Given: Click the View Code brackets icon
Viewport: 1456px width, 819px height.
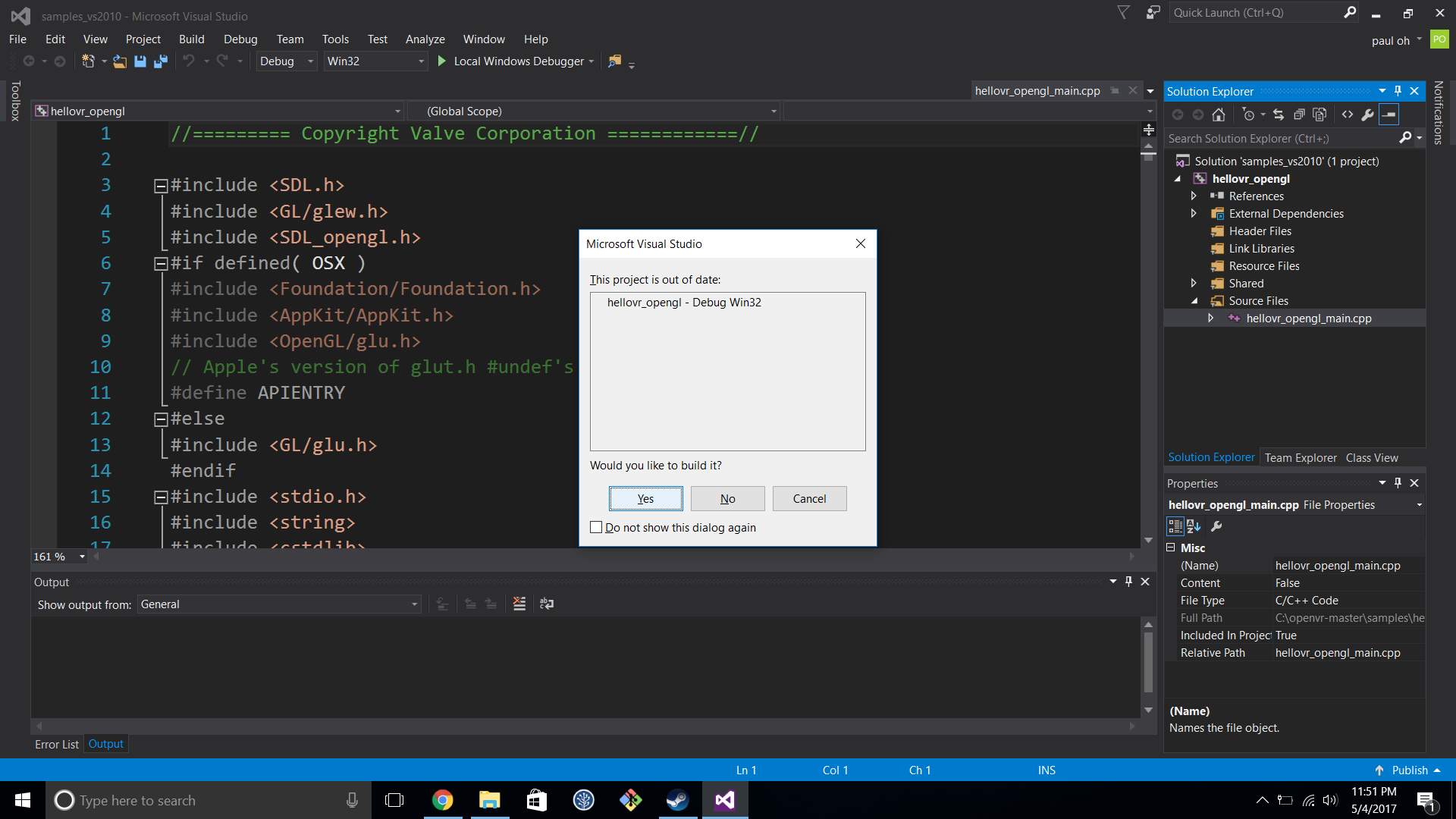Looking at the screenshot, I should [x=1348, y=115].
